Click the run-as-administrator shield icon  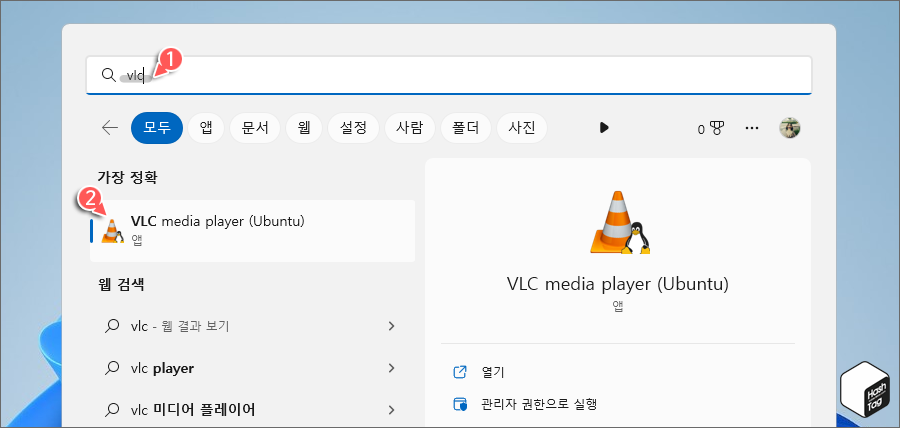coord(460,404)
